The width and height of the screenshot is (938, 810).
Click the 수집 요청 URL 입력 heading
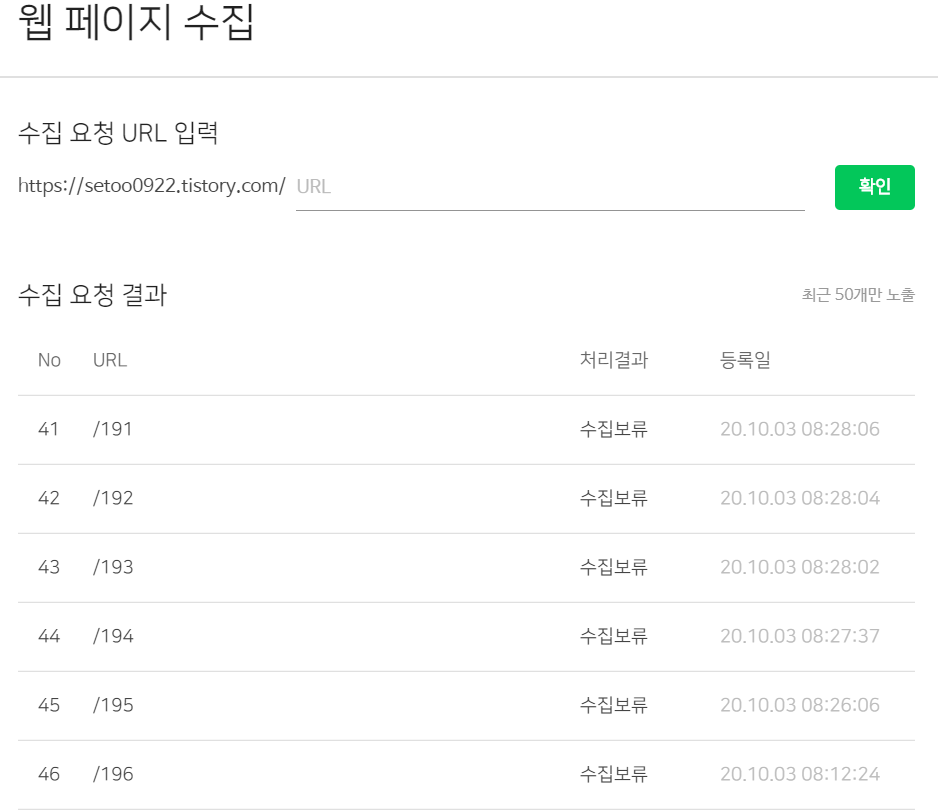(118, 133)
